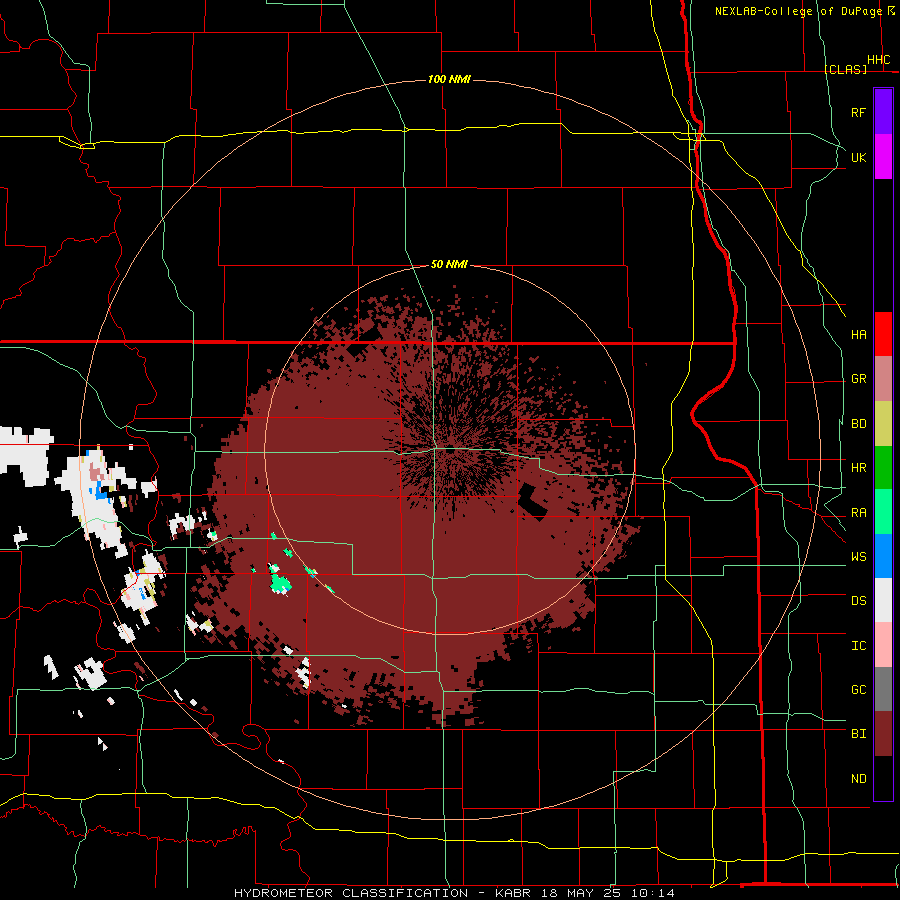Screen dimensions: 900x900
Task: Click the Hydrometeor Classification title text
Action: (x=351, y=893)
